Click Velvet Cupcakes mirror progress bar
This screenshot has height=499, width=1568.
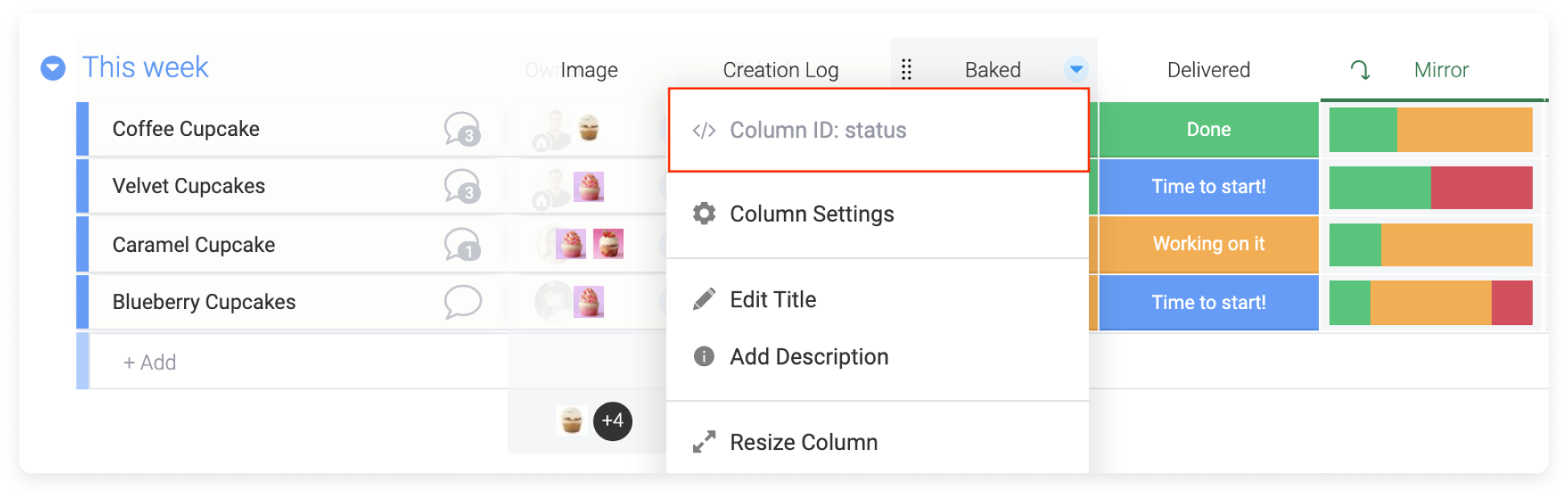pyautogui.click(x=1430, y=188)
